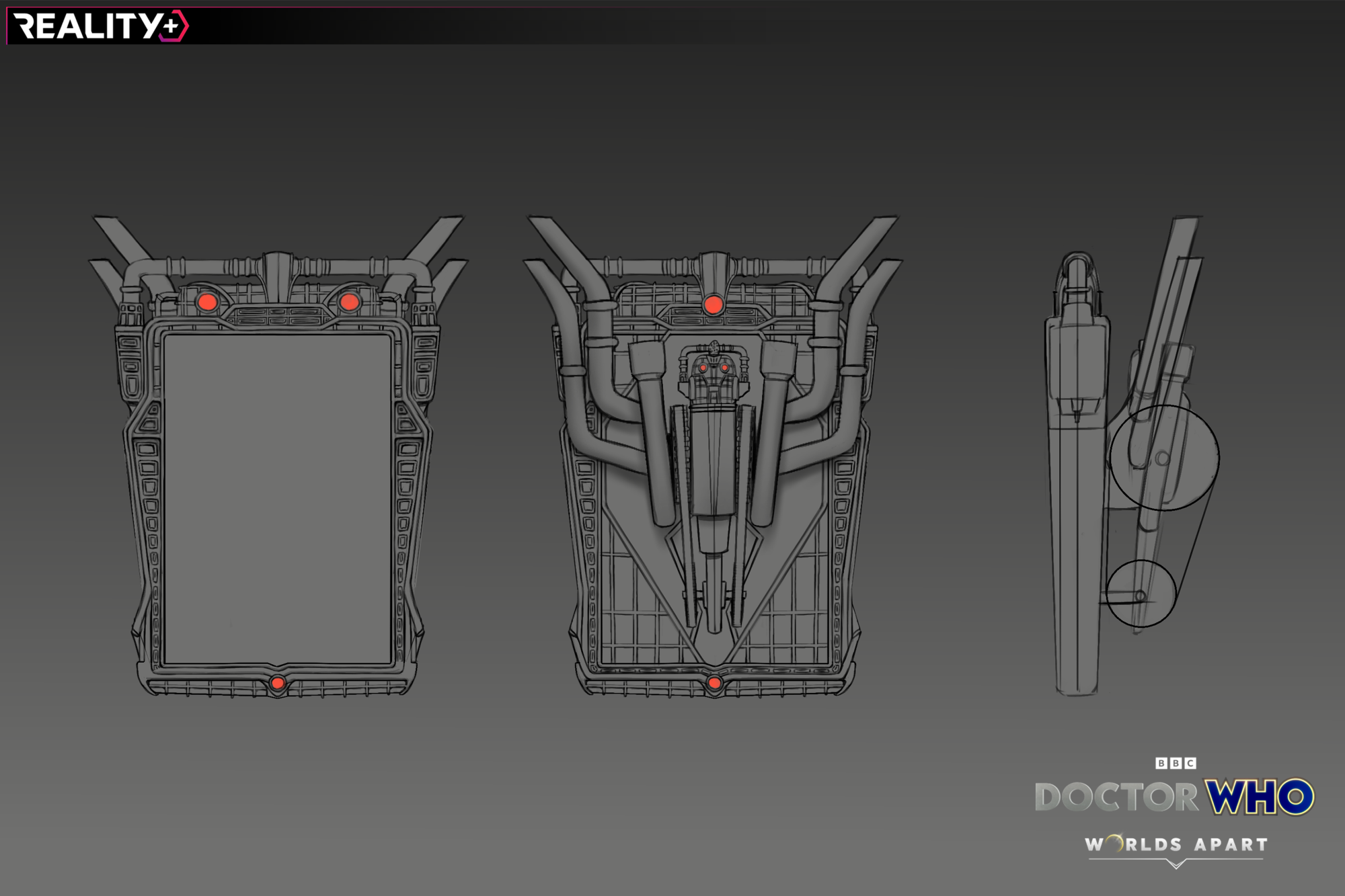Click the silver DOCTOR logo text
This screenshot has width=1345, height=896.
(x=1116, y=797)
